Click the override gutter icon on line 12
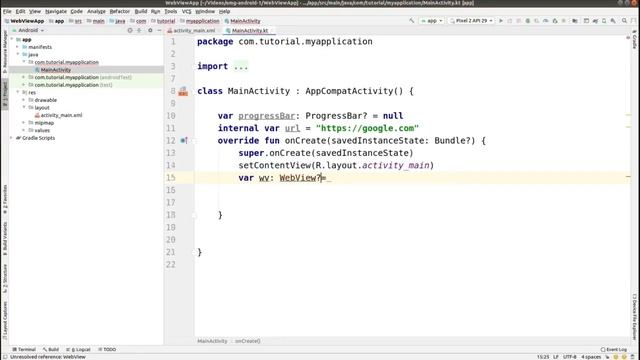The image size is (640, 360). [x=184, y=140]
